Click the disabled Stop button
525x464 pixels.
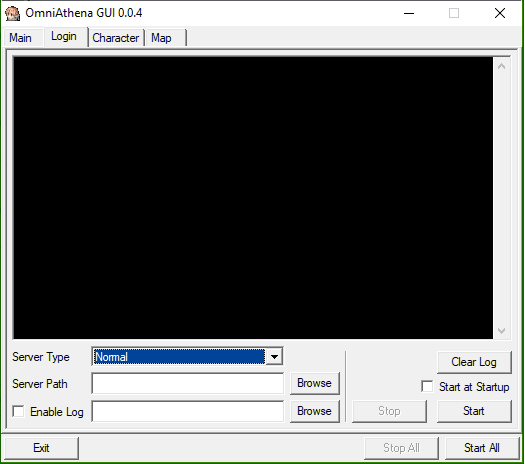point(389,411)
